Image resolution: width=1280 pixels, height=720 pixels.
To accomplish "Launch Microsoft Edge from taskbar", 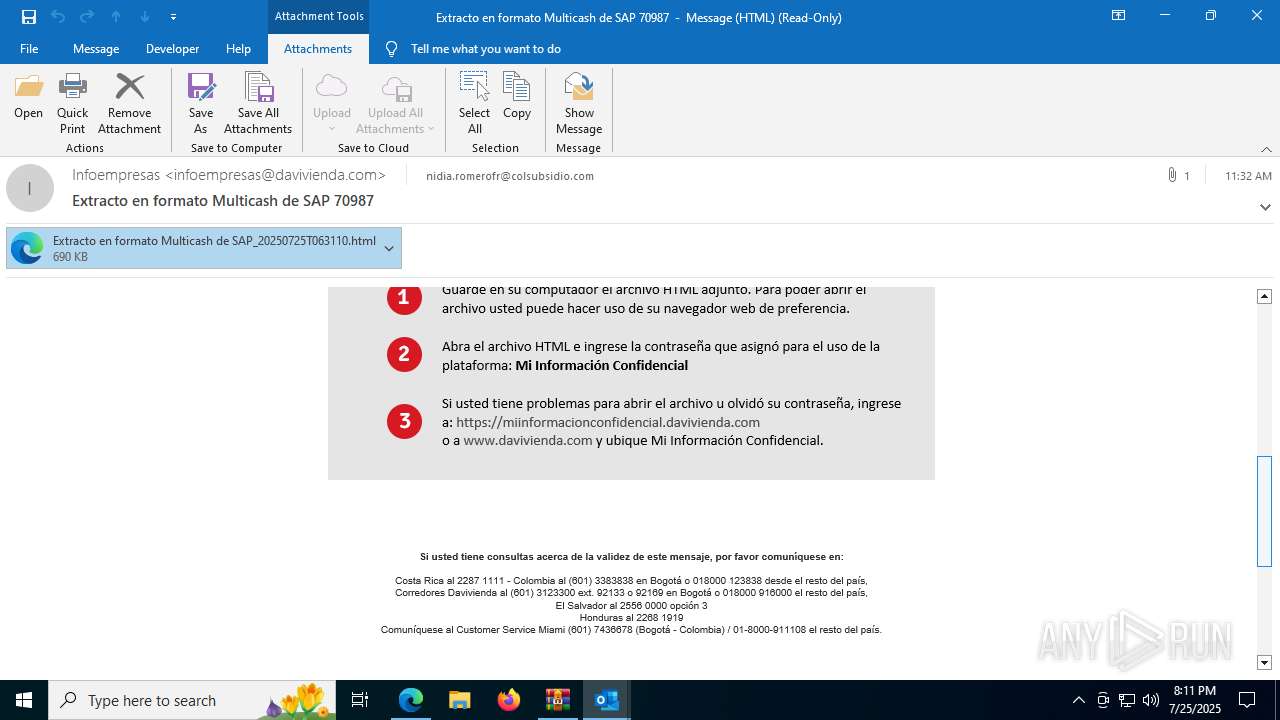I will tap(411, 700).
